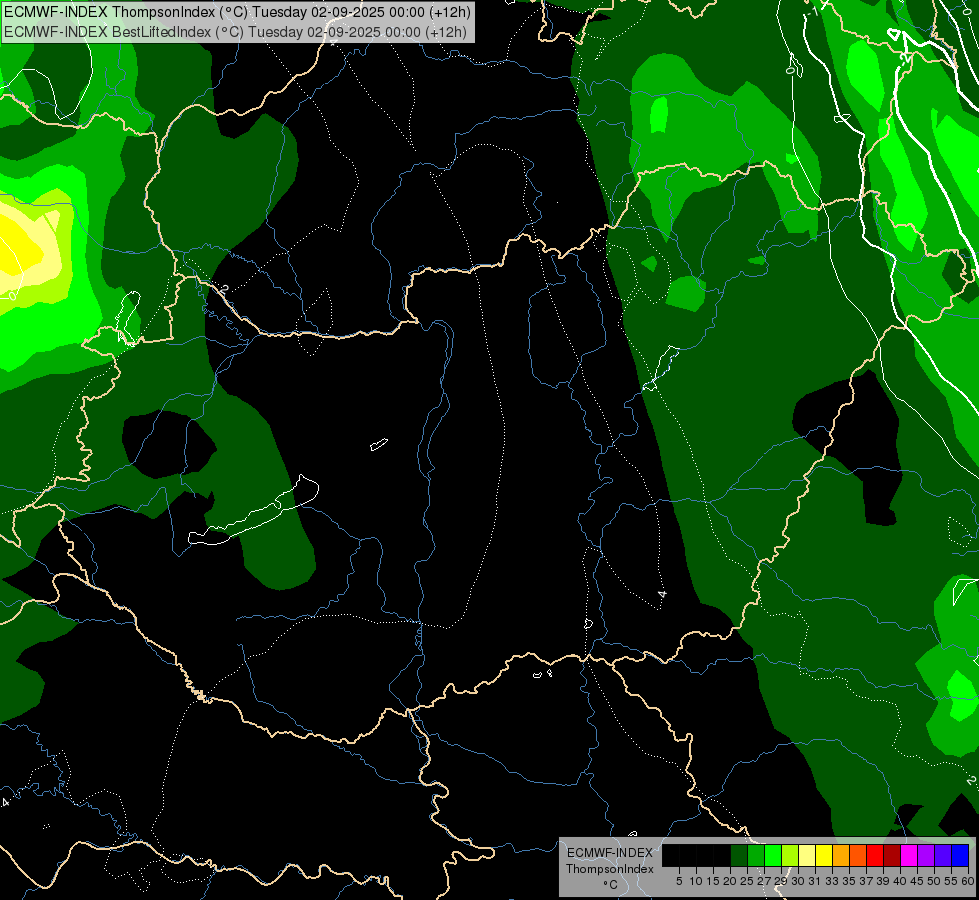Click the legend label 'ThompsonIndex'
The width and height of the screenshot is (979, 900).
[x=610, y=869]
